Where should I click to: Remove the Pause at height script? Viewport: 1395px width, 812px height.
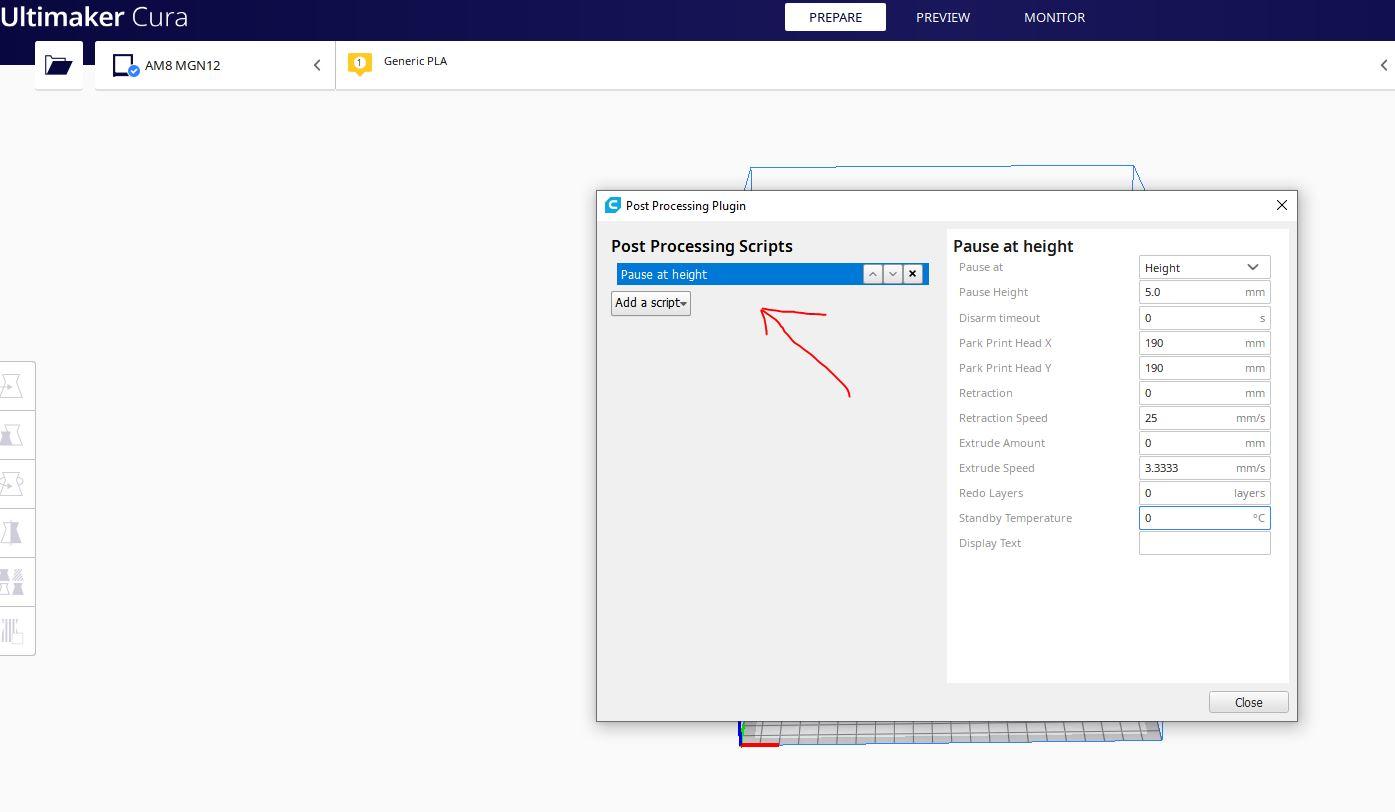point(912,274)
